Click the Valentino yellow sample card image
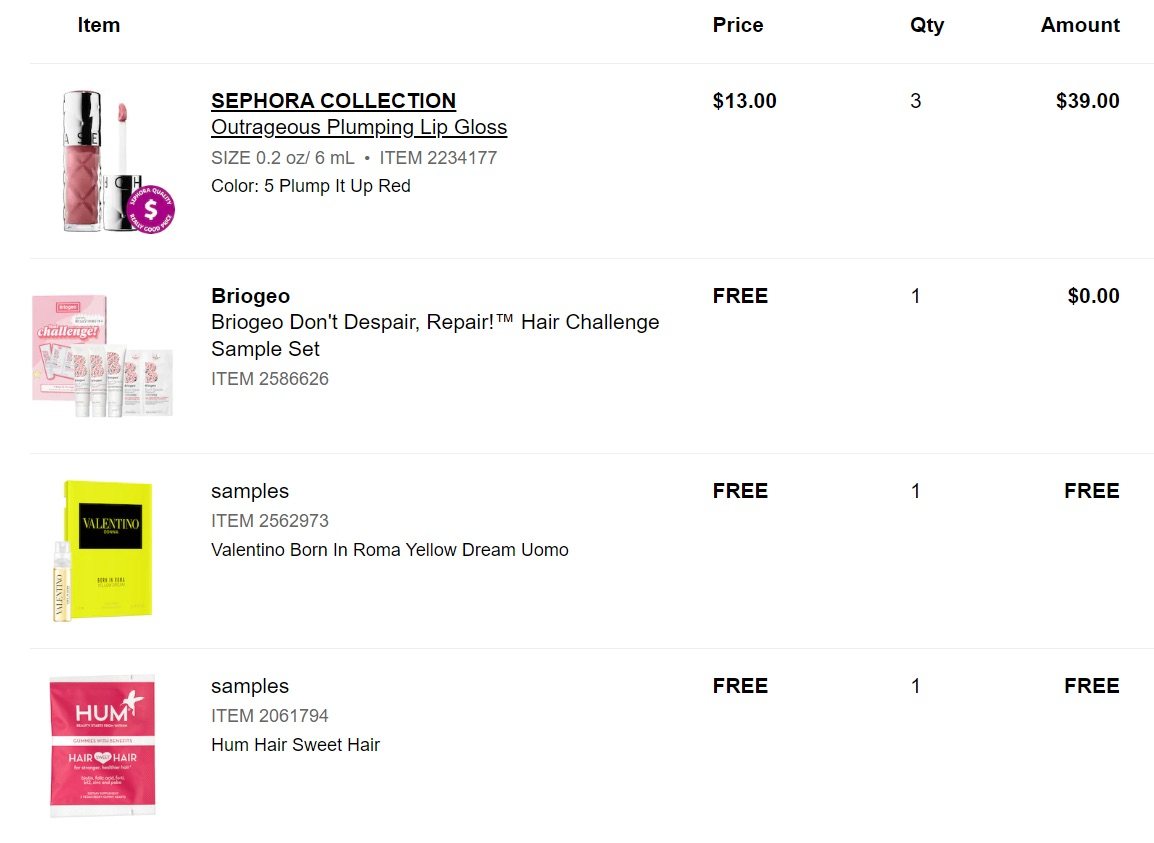1154x843 pixels. click(x=103, y=550)
